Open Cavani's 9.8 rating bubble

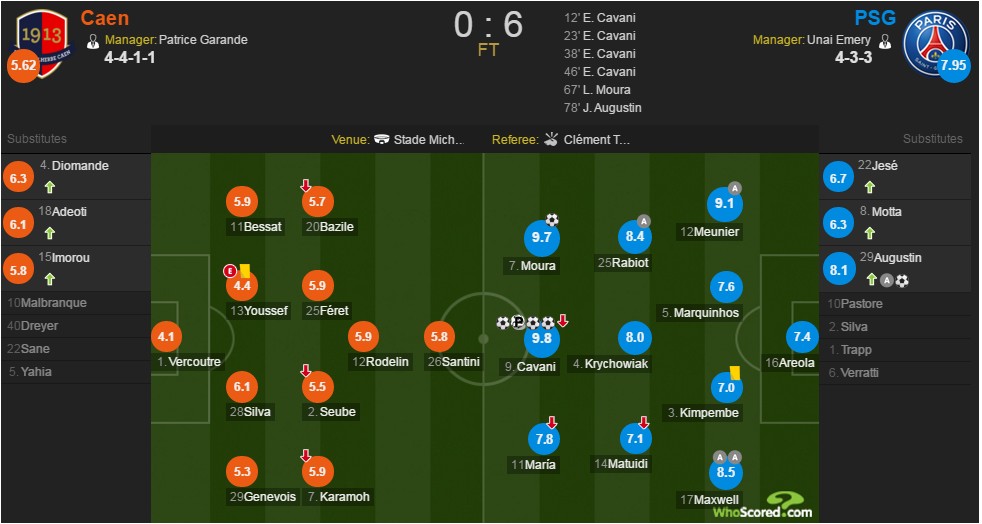pos(542,338)
